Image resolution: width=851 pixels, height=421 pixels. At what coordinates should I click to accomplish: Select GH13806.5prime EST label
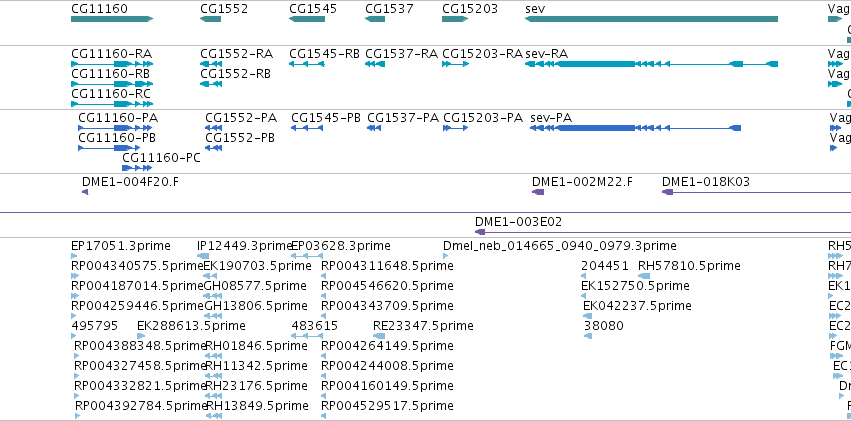tap(255, 306)
